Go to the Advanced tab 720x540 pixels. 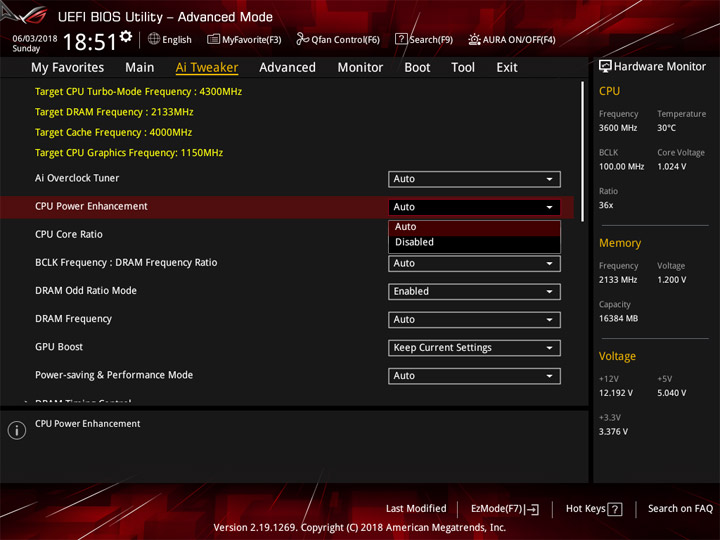click(287, 68)
